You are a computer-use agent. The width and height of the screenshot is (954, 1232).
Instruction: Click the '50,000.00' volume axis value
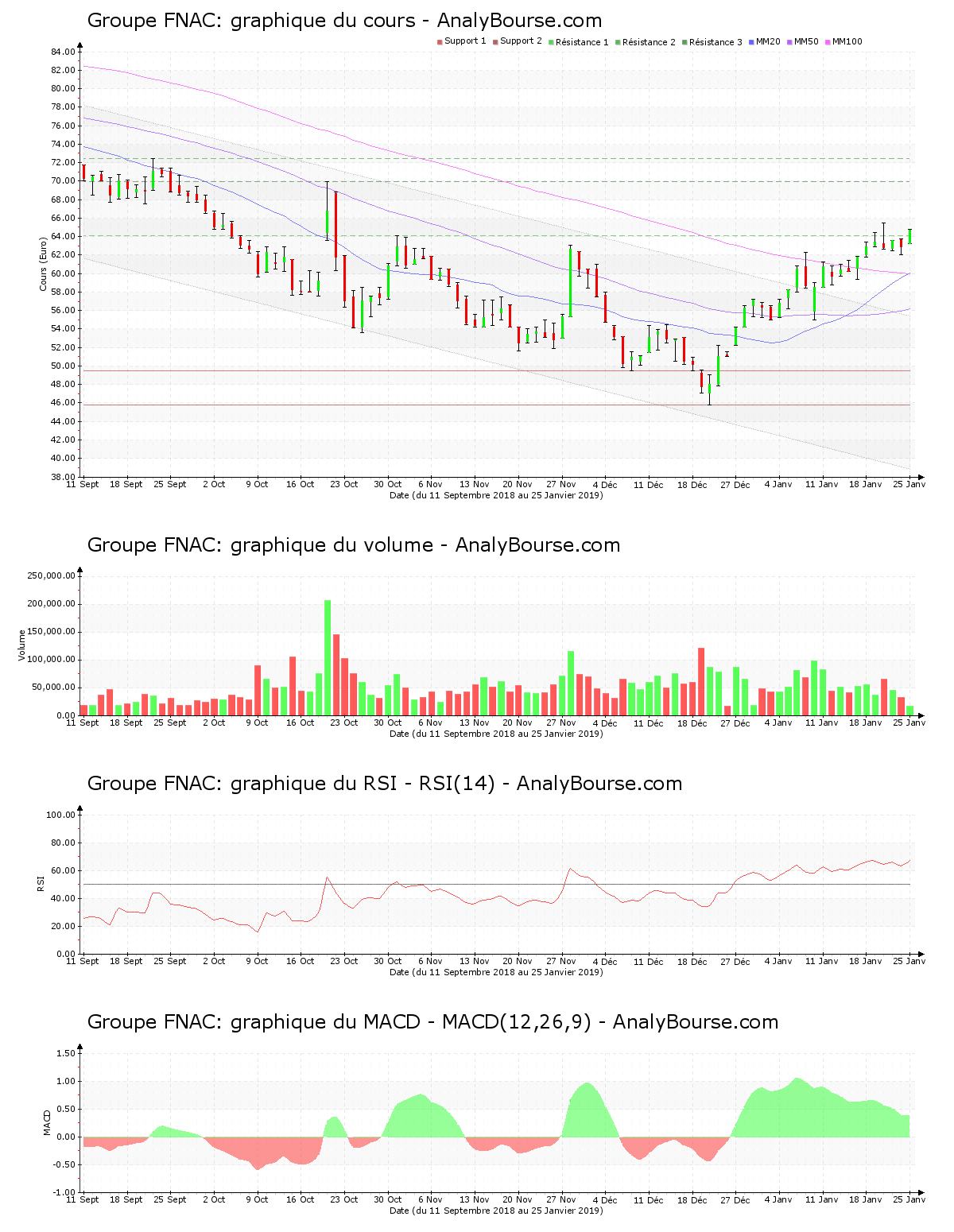[x=53, y=688]
